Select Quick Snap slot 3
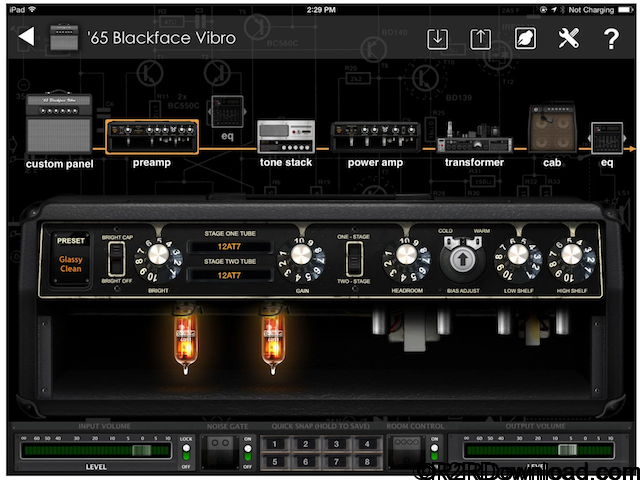The width and height of the screenshot is (640, 480). [336, 444]
